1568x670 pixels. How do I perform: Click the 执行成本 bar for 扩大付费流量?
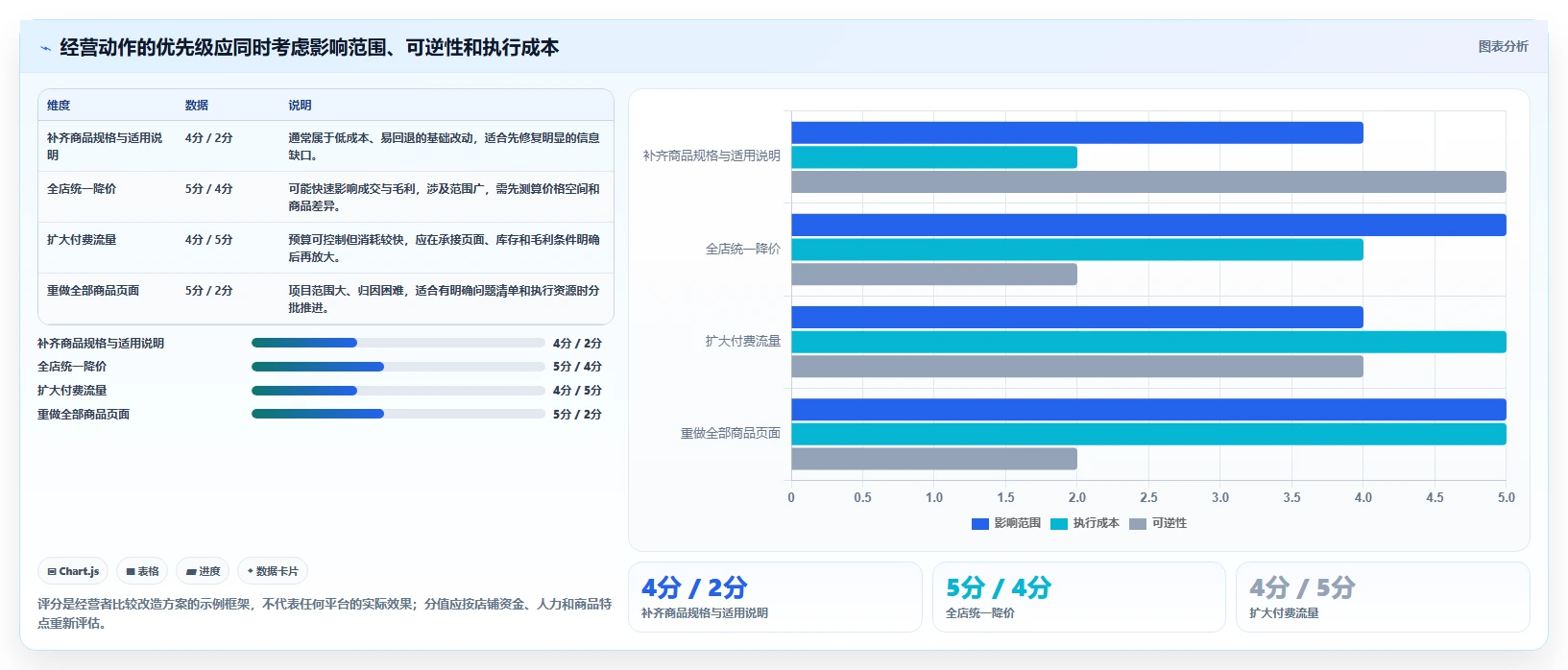(x=1148, y=342)
